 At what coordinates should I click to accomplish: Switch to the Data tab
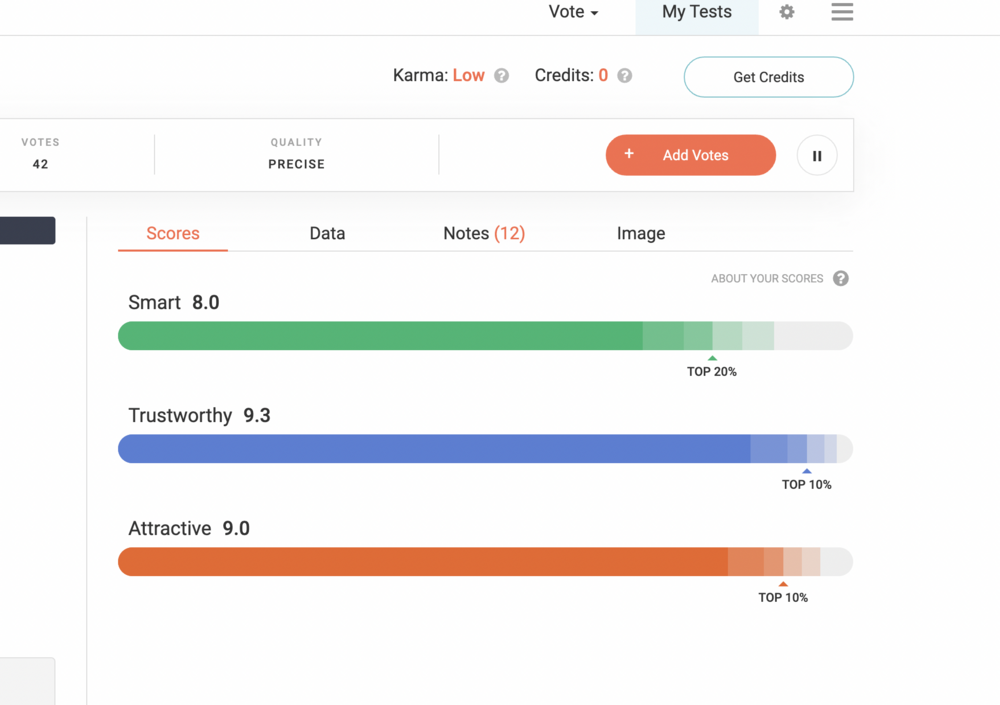pos(327,234)
